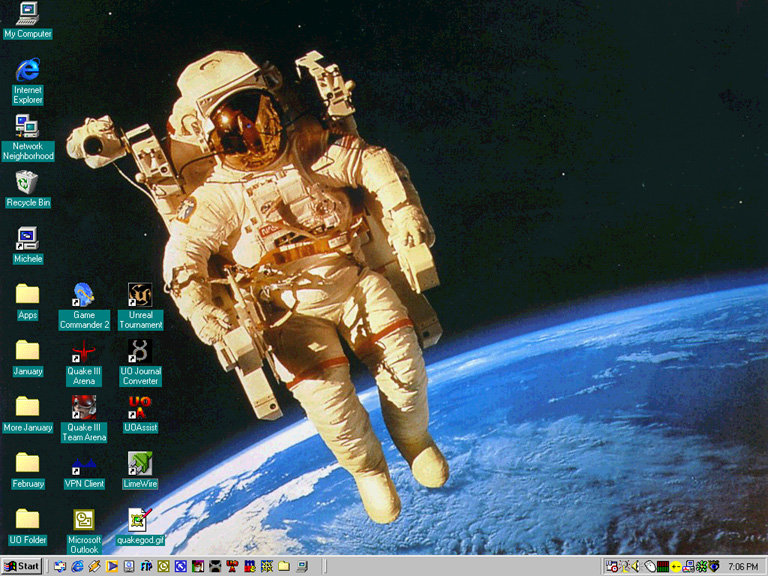Click the mouse tray icon

point(649,566)
